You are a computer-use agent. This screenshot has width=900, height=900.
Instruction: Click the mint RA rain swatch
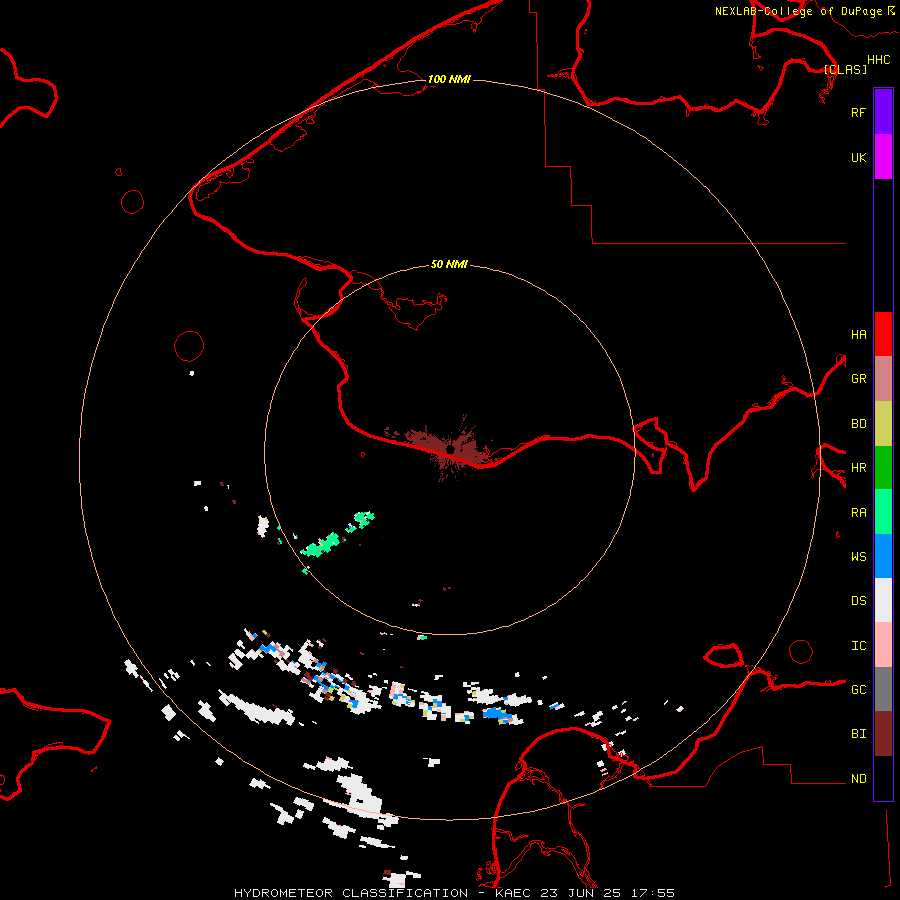click(883, 512)
